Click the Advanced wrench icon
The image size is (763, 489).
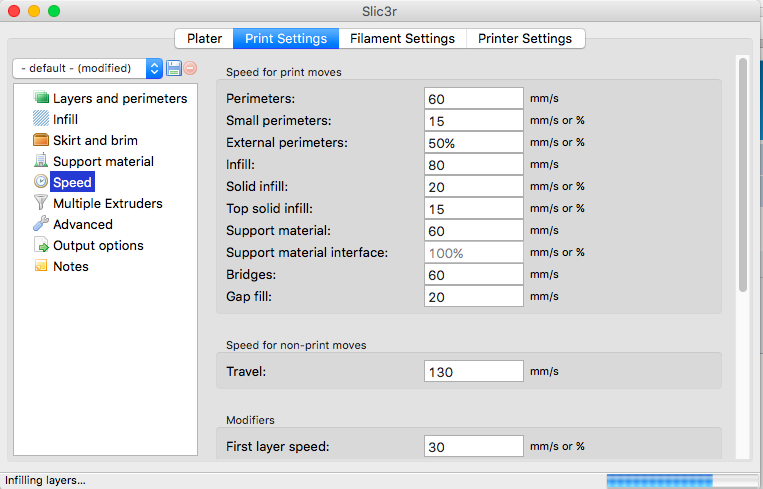pos(41,224)
